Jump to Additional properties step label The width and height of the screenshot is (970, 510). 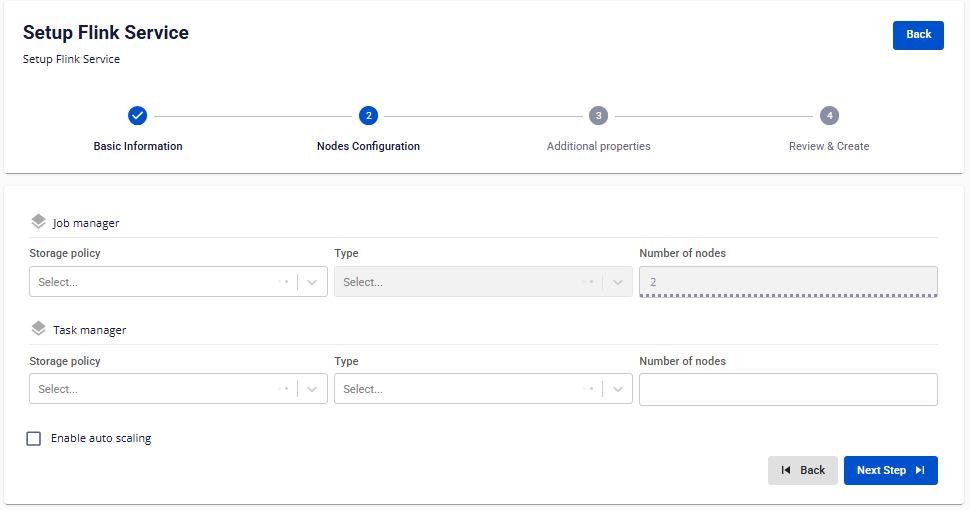tap(599, 146)
